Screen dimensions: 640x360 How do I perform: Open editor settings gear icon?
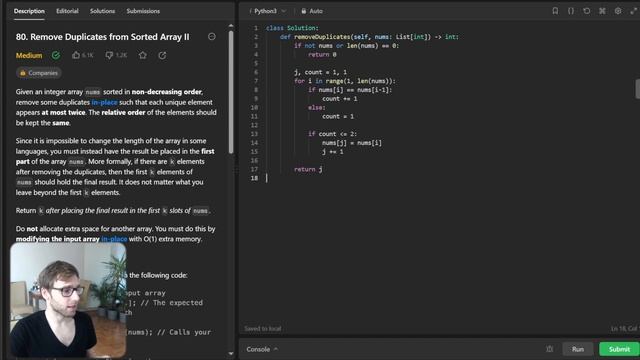coord(618,11)
